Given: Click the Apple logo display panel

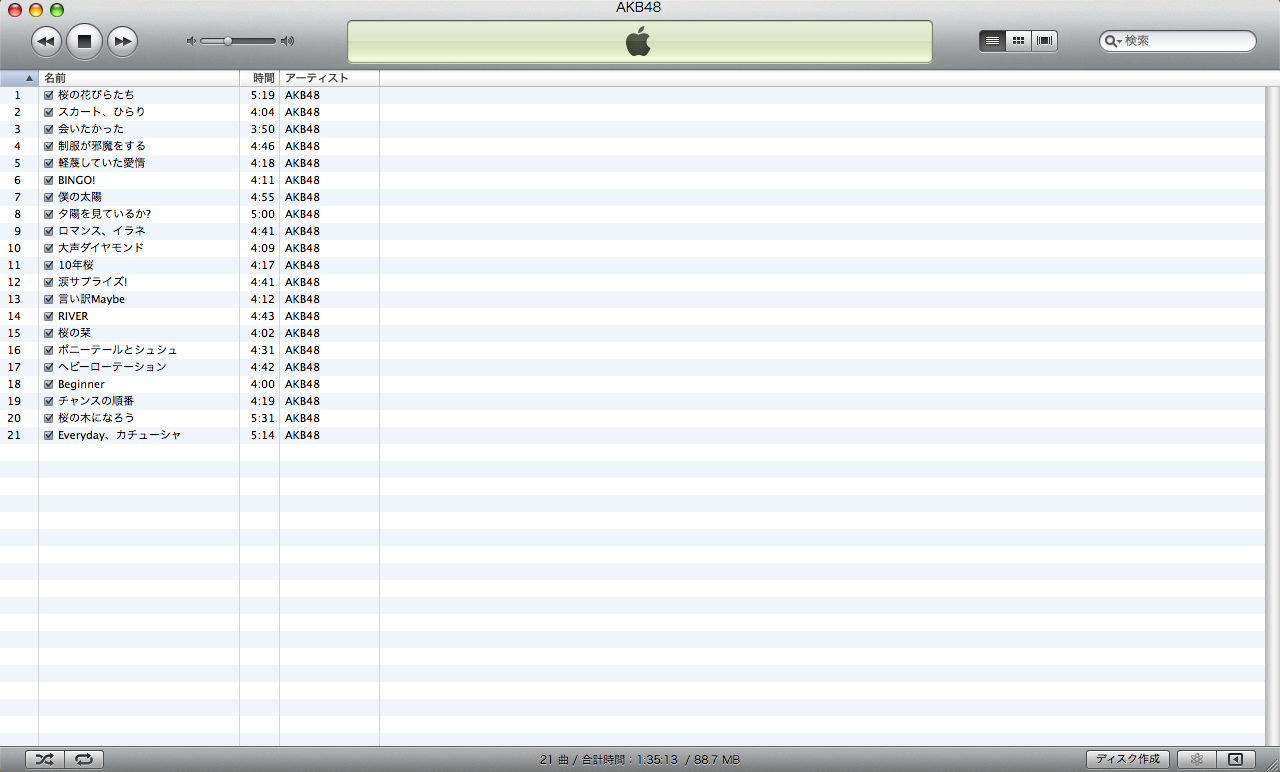Looking at the screenshot, I should [640, 42].
